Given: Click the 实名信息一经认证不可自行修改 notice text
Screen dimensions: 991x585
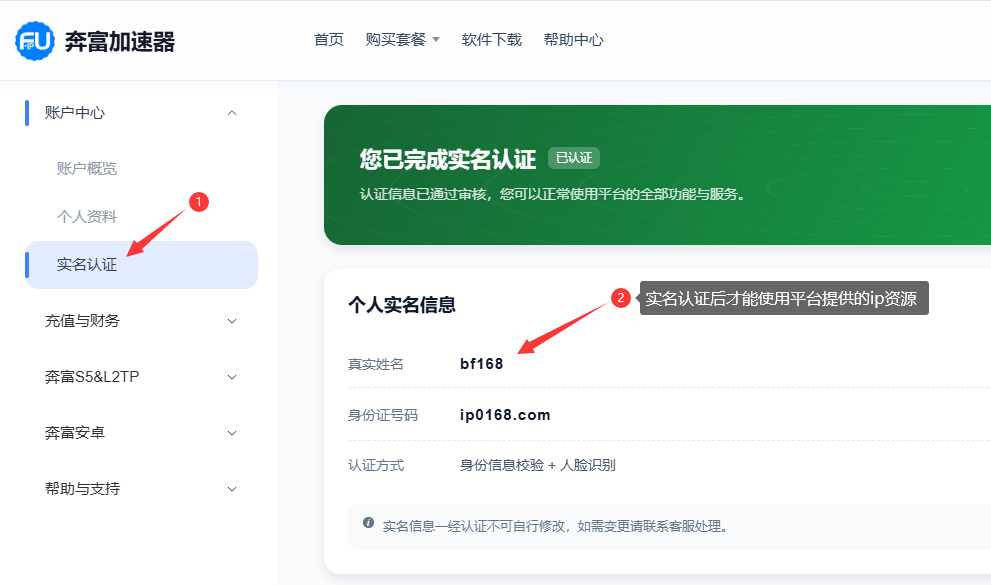Looking at the screenshot, I should click(x=555, y=526).
